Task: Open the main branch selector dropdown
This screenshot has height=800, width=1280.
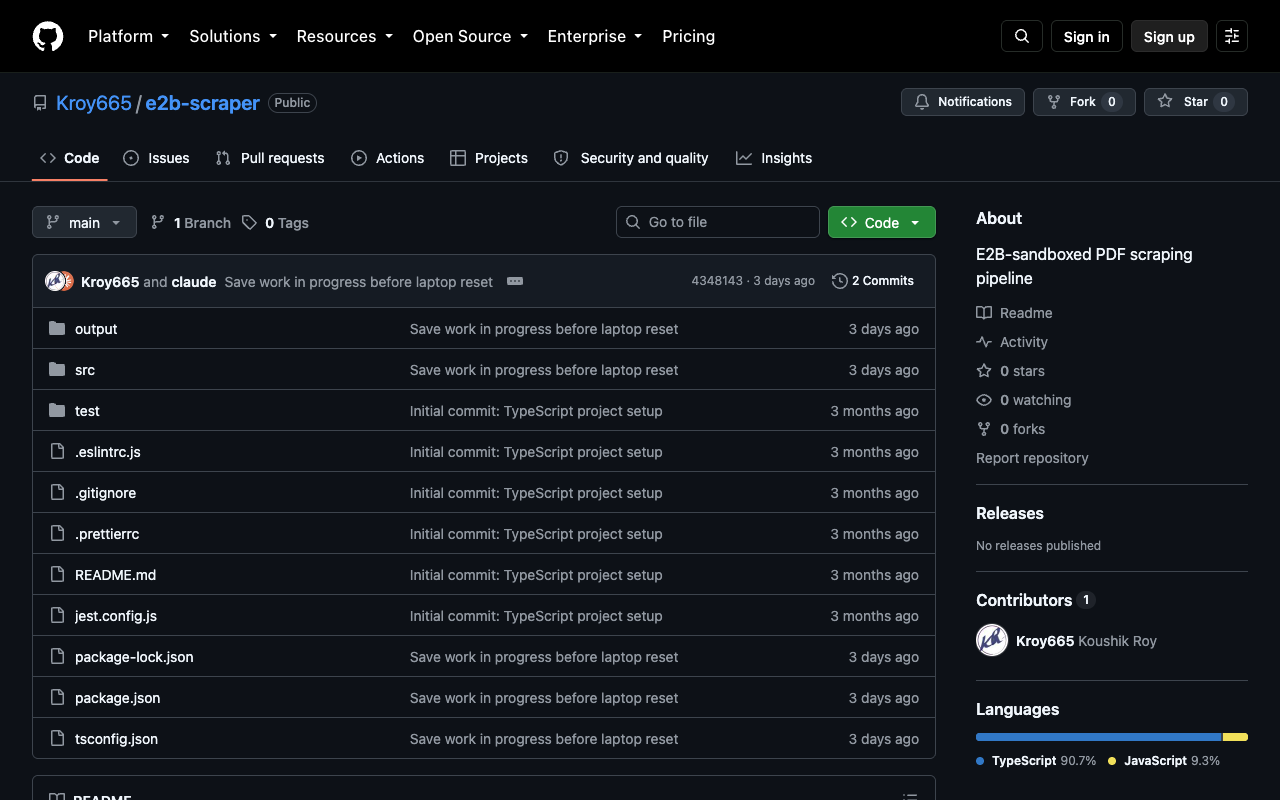Action: (84, 222)
